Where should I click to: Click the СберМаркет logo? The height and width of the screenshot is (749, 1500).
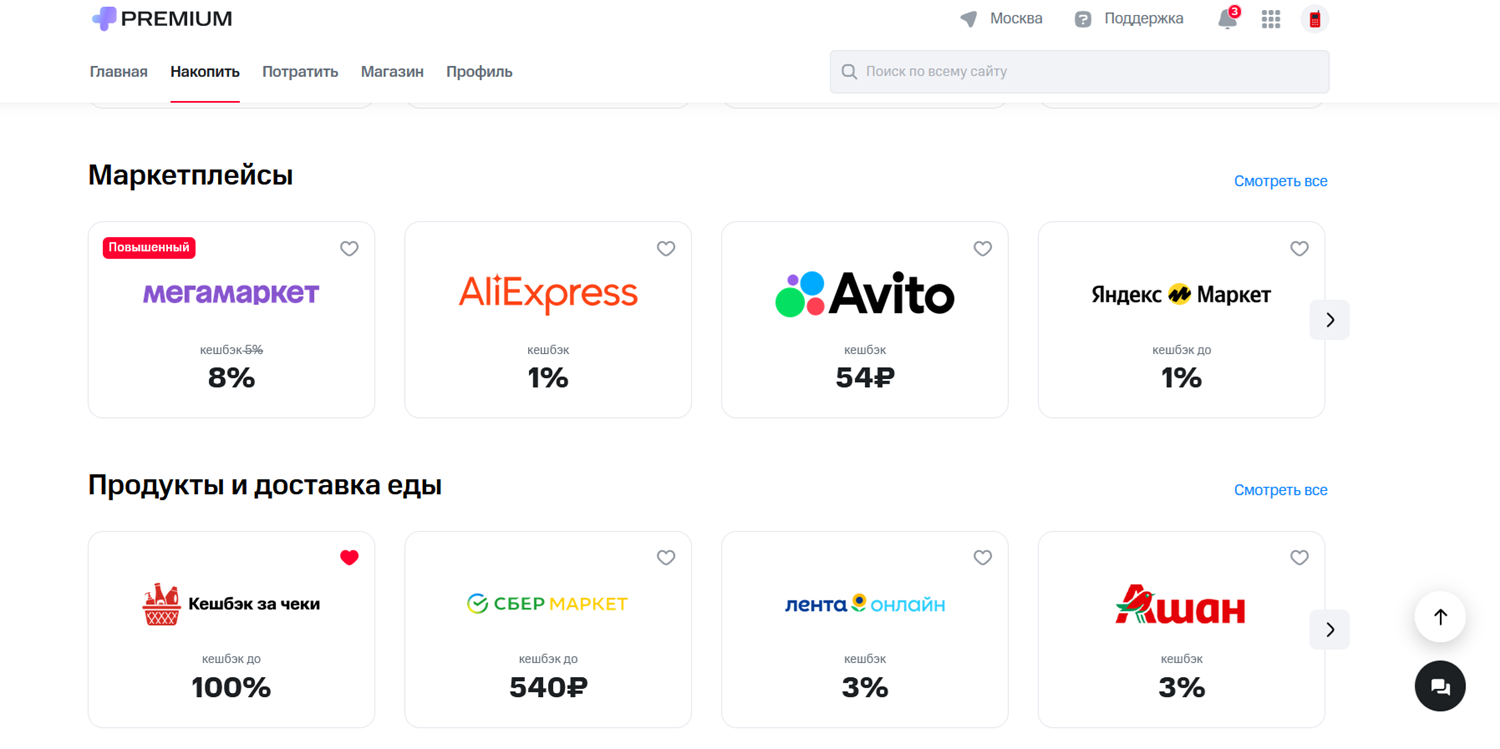pyautogui.click(x=548, y=603)
